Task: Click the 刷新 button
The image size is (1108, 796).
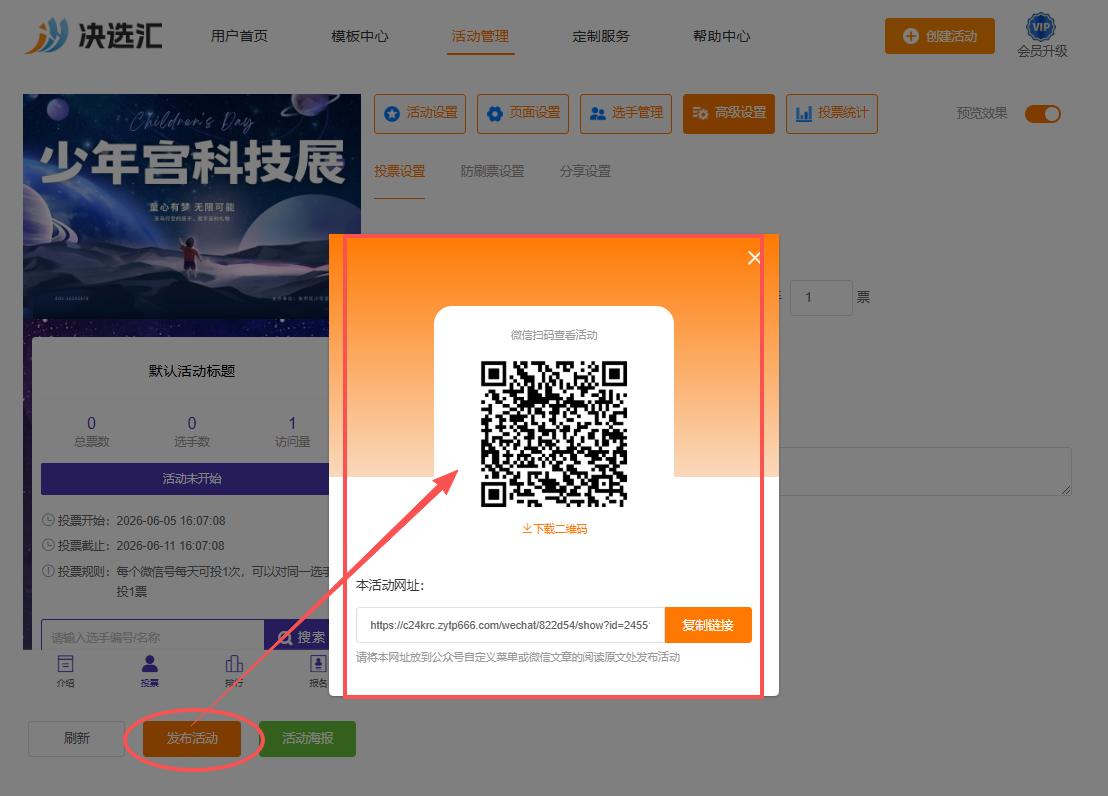Action: [x=76, y=739]
